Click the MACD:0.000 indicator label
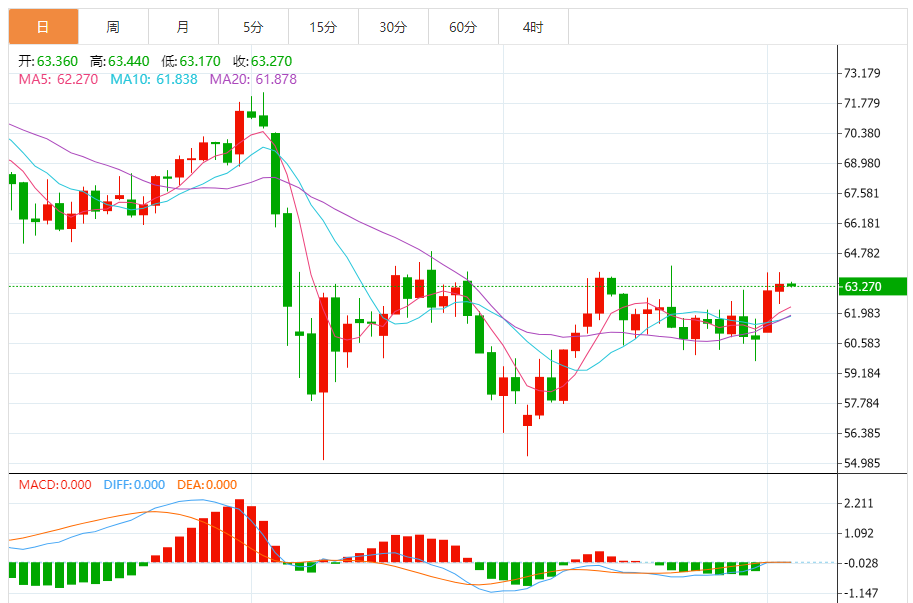This screenshot has width=913, height=603. point(55,485)
